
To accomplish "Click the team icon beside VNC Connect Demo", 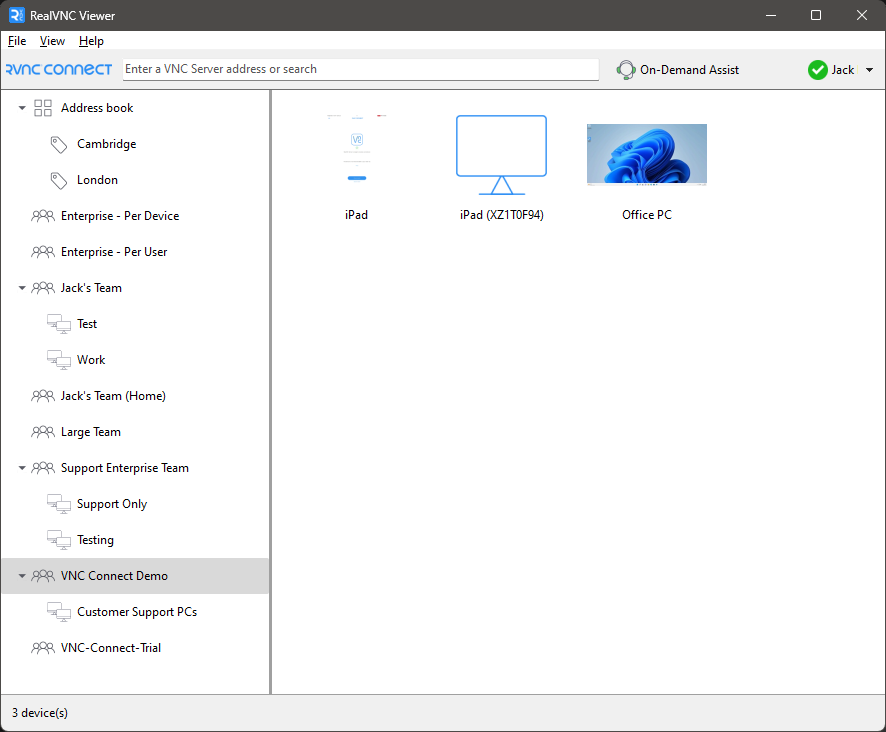I will [43, 576].
